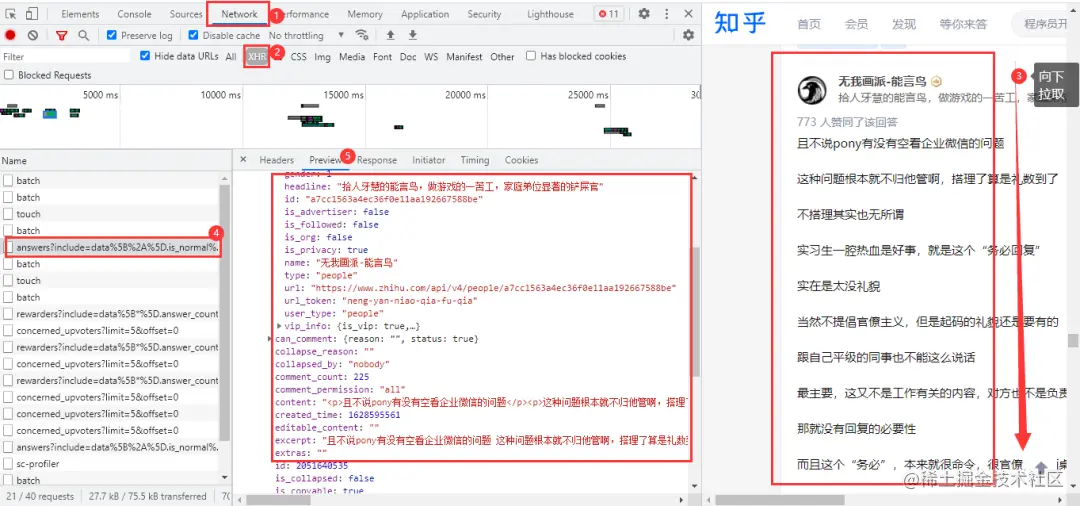The width and height of the screenshot is (1080, 506).
Task: Select the Network tab
Action: [239, 14]
